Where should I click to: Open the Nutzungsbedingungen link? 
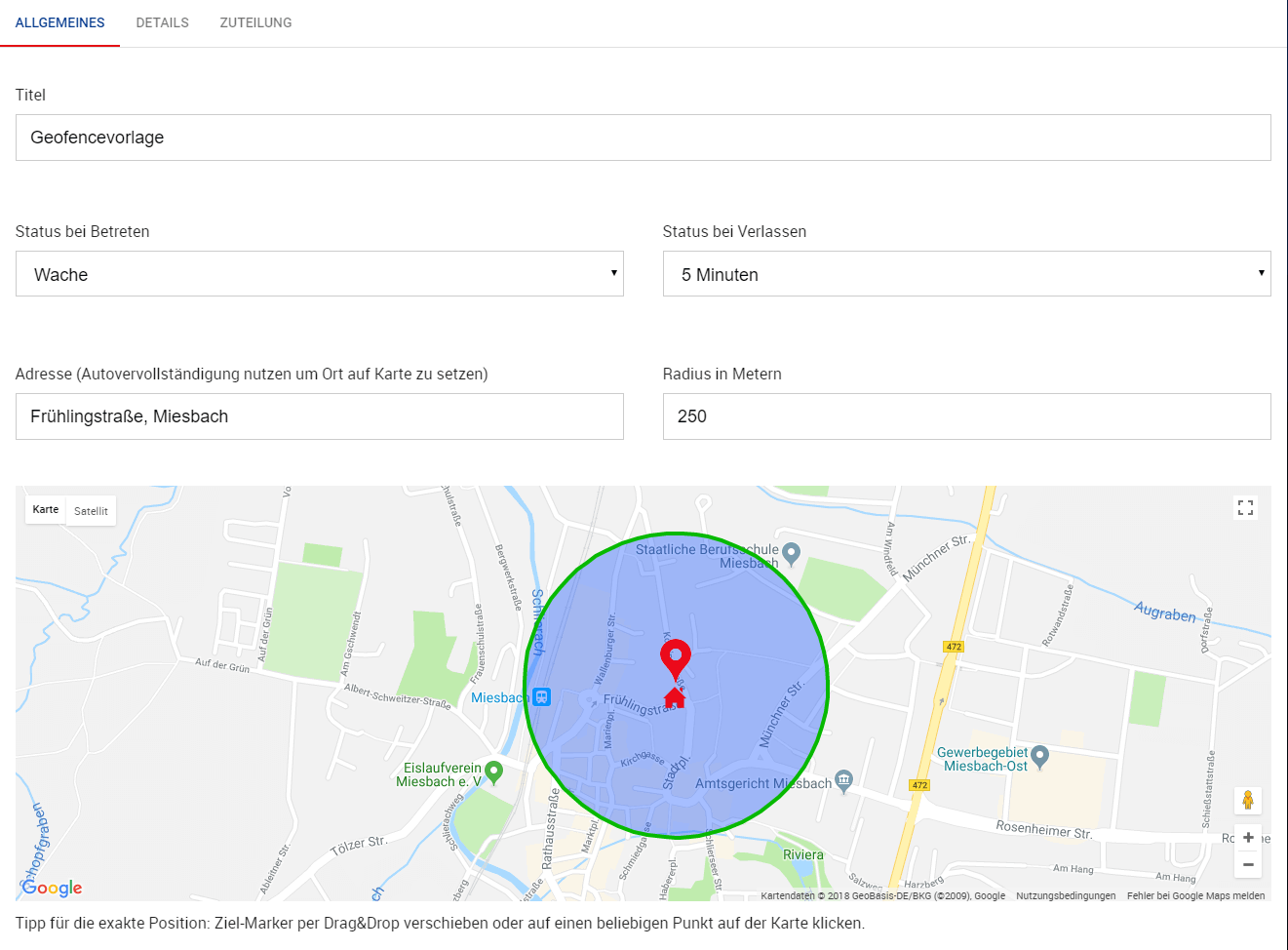click(x=1067, y=894)
